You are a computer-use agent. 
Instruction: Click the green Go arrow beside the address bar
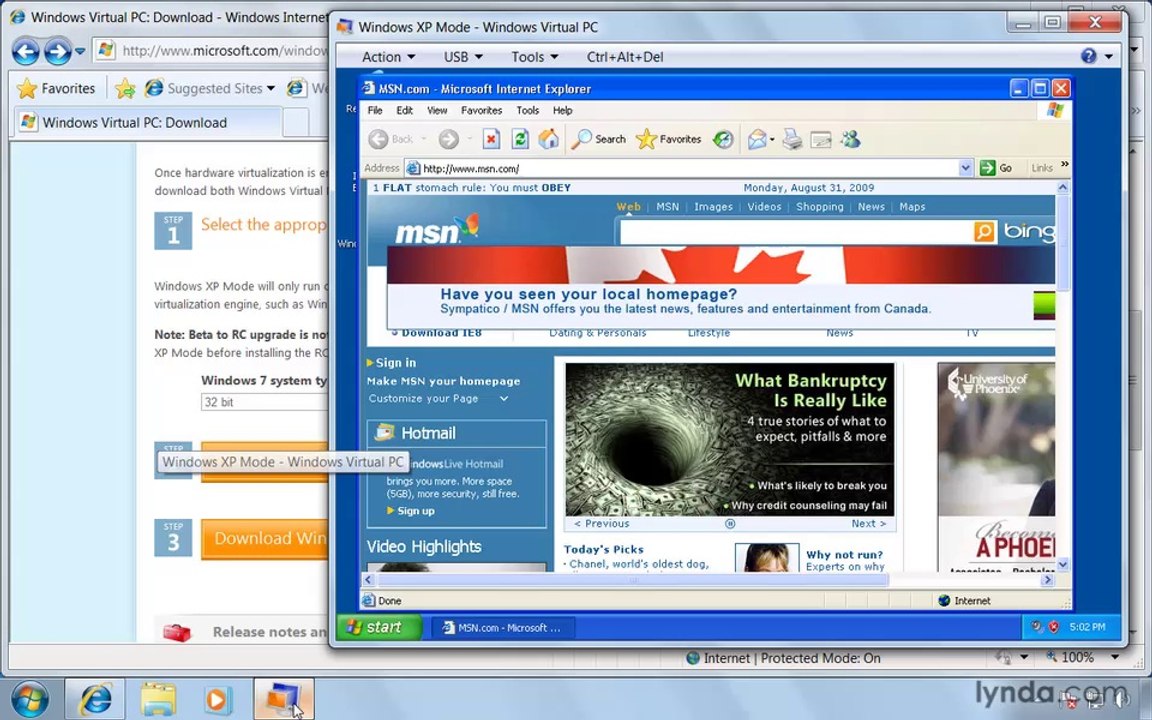[987, 168]
